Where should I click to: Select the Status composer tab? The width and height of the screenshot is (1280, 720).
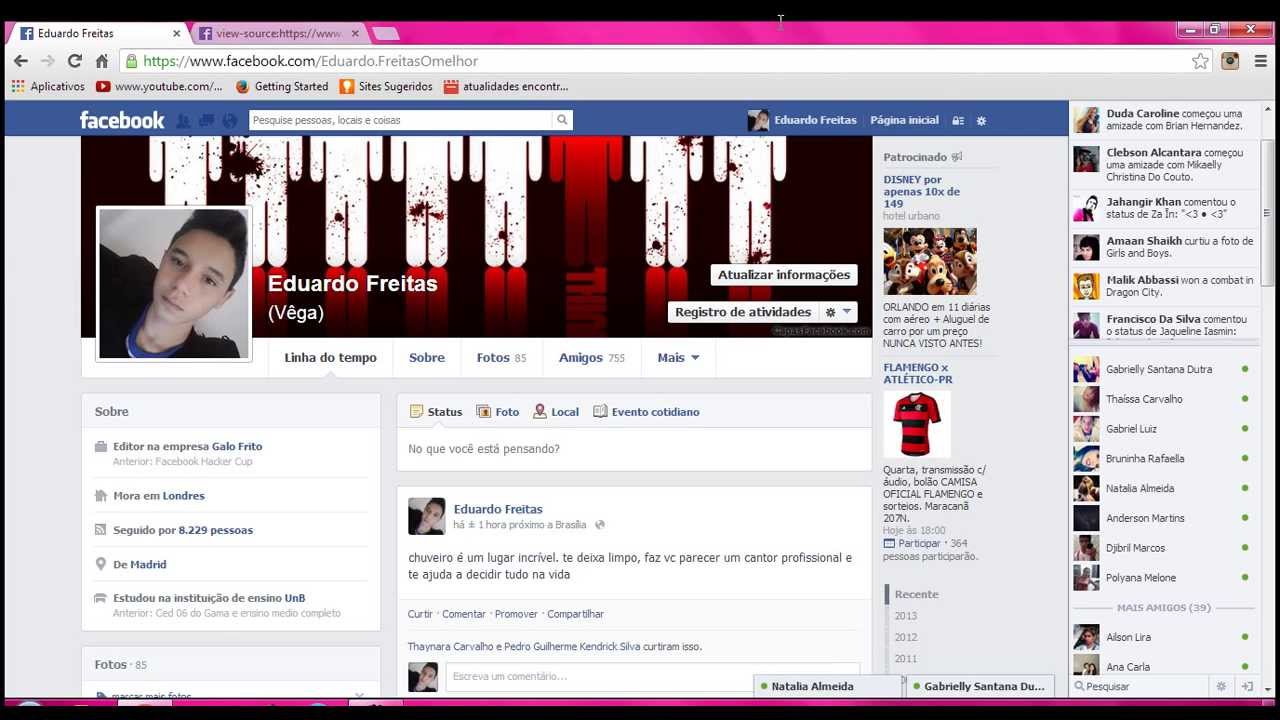point(436,412)
